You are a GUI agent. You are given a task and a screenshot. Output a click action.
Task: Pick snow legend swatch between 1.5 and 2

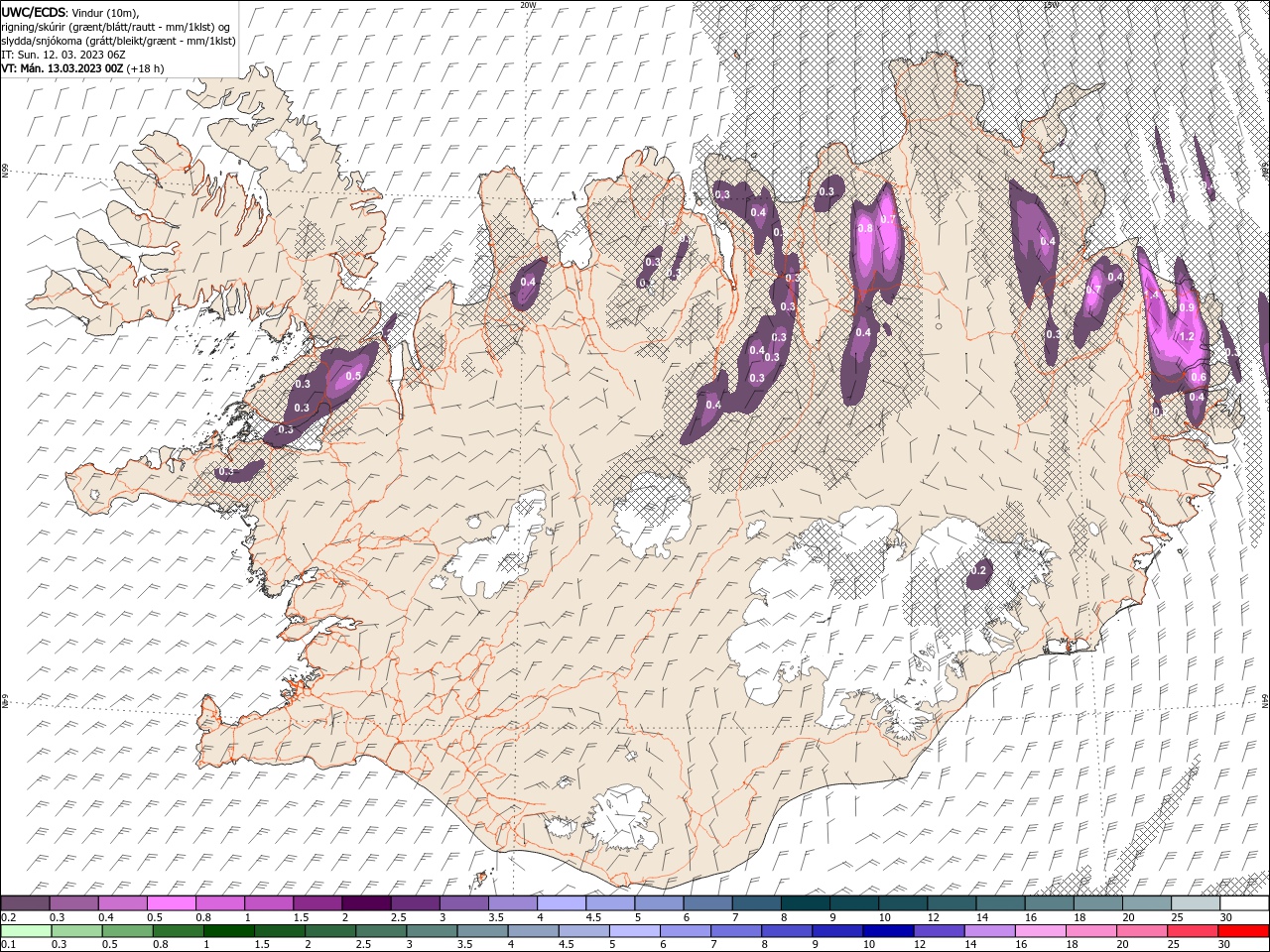[x=317, y=903]
